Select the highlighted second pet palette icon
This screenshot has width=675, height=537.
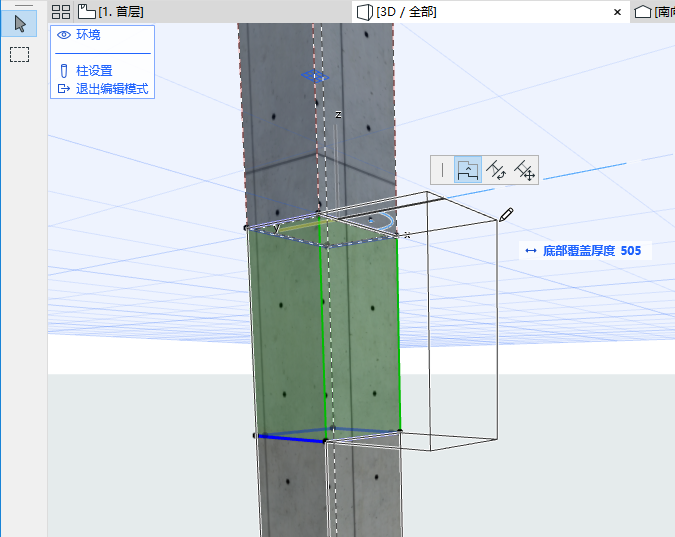468,170
